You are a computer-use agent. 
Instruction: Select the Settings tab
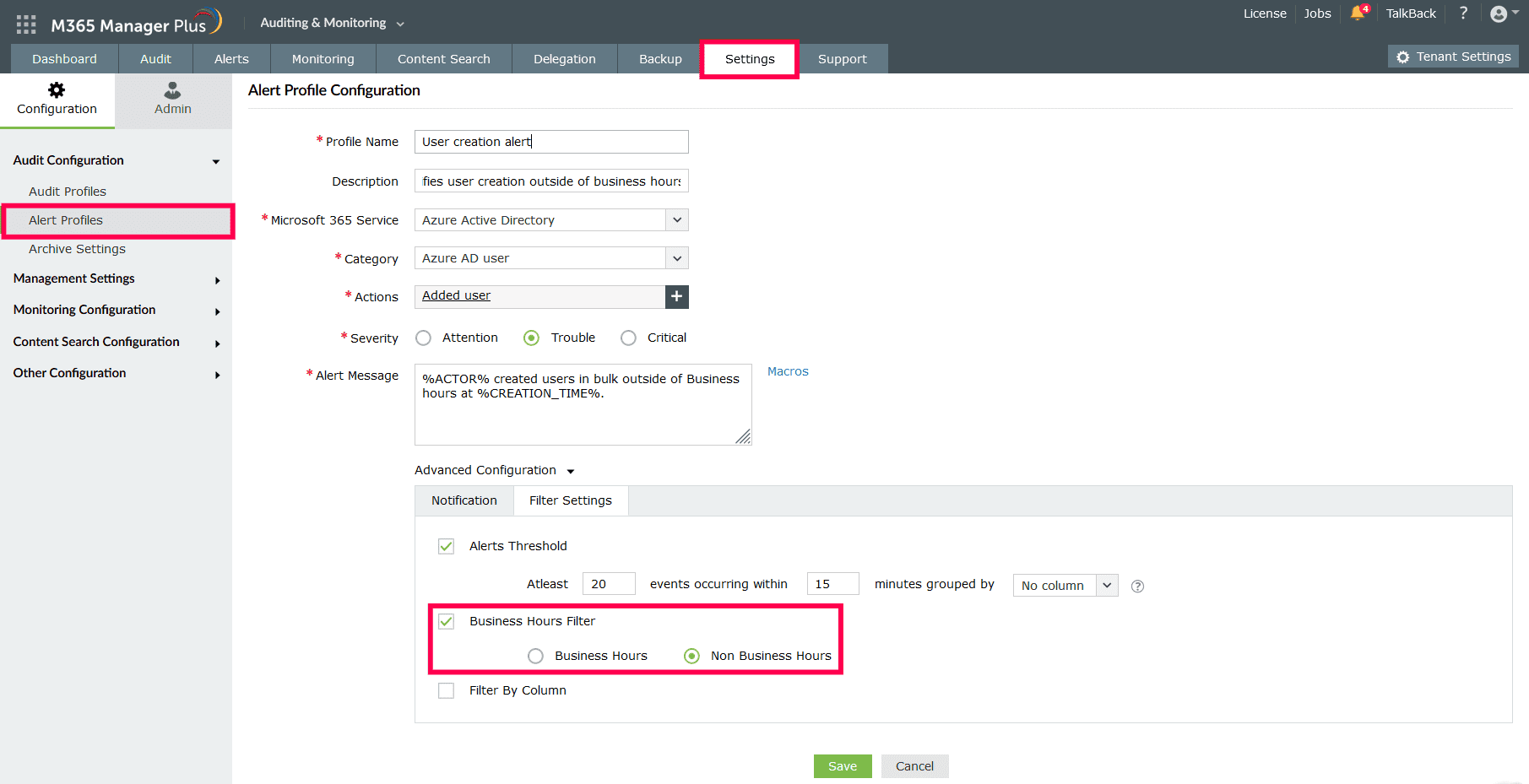[x=750, y=59]
